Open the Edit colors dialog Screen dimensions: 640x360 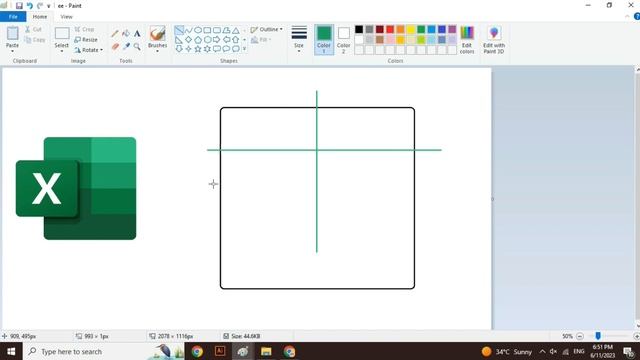[x=467, y=40]
